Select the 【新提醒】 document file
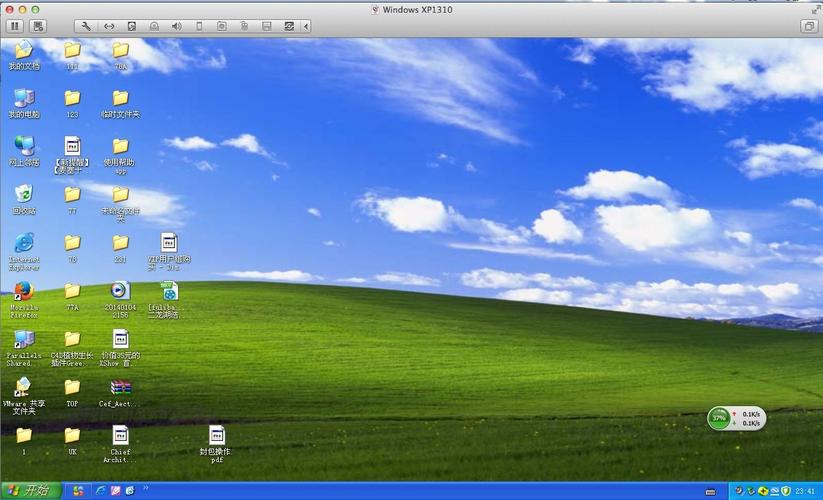The height and width of the screenshot is (500, 823). click(x=72, y=155)
